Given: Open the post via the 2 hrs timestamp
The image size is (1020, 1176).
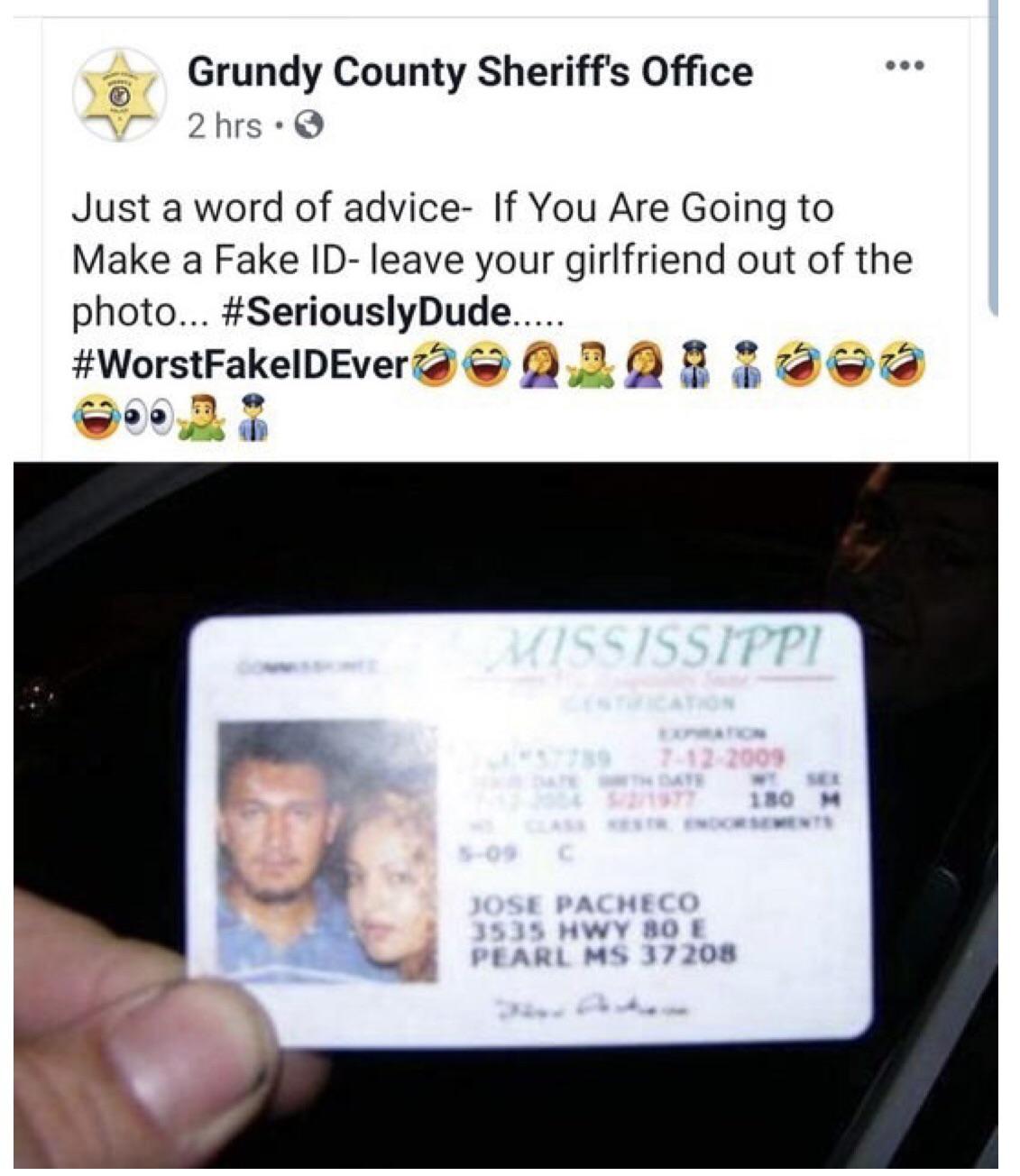Looking at the screenshot, I should [225, 126].
